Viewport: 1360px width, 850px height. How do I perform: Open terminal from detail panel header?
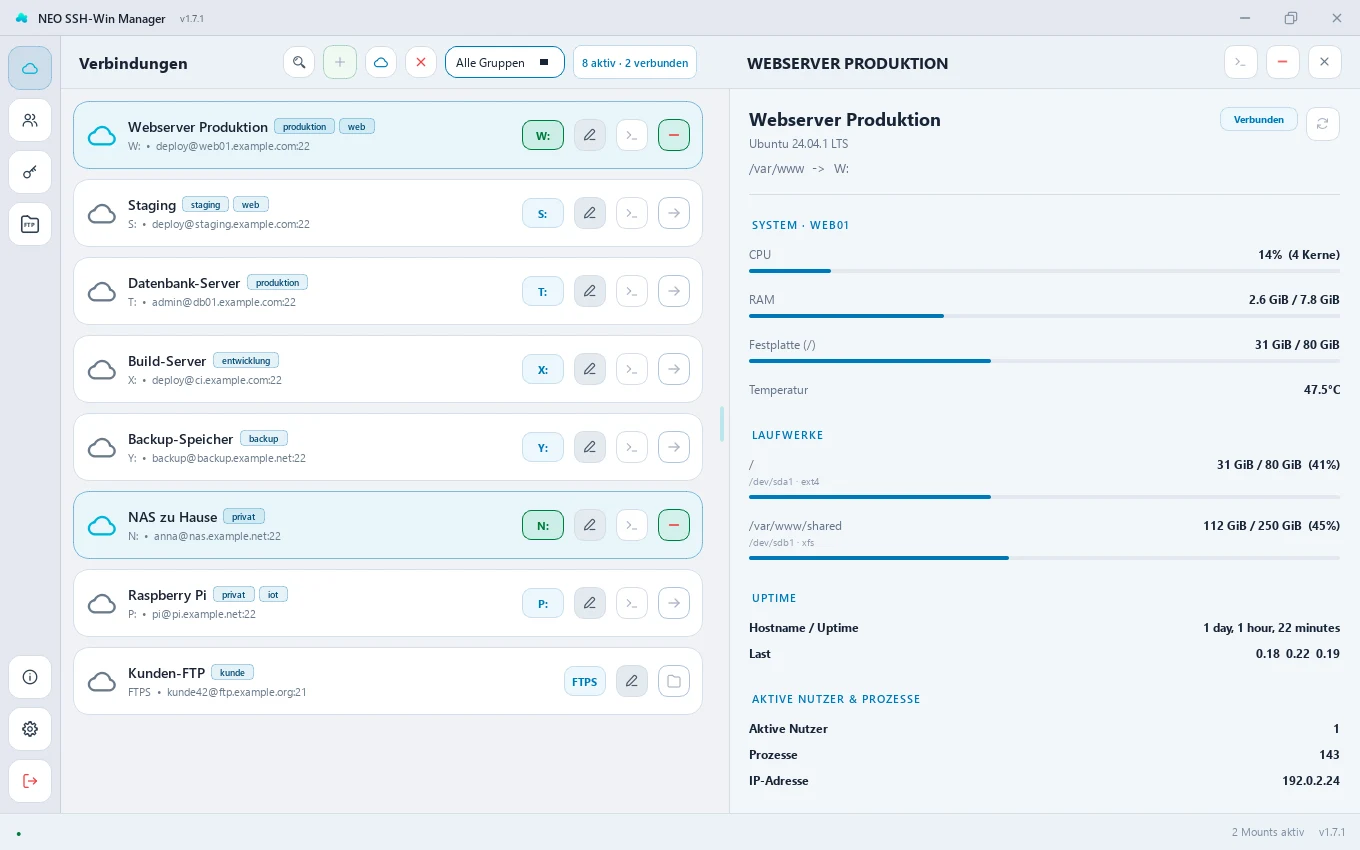click(x=1240, y=62)
